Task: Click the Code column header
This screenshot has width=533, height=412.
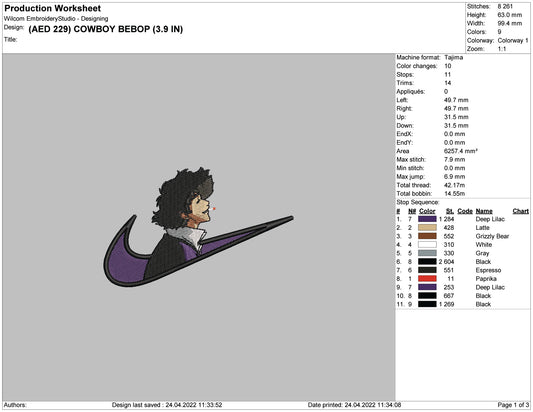Action: tap(465, 211)
